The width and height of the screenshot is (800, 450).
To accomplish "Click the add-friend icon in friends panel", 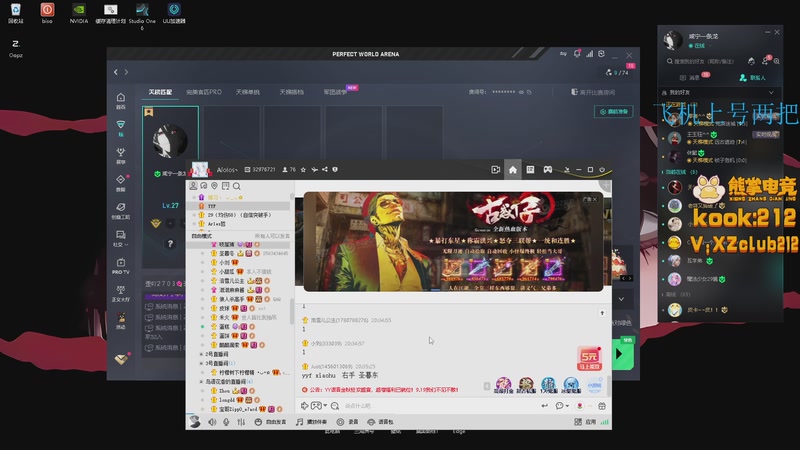I will coord(765,61).
